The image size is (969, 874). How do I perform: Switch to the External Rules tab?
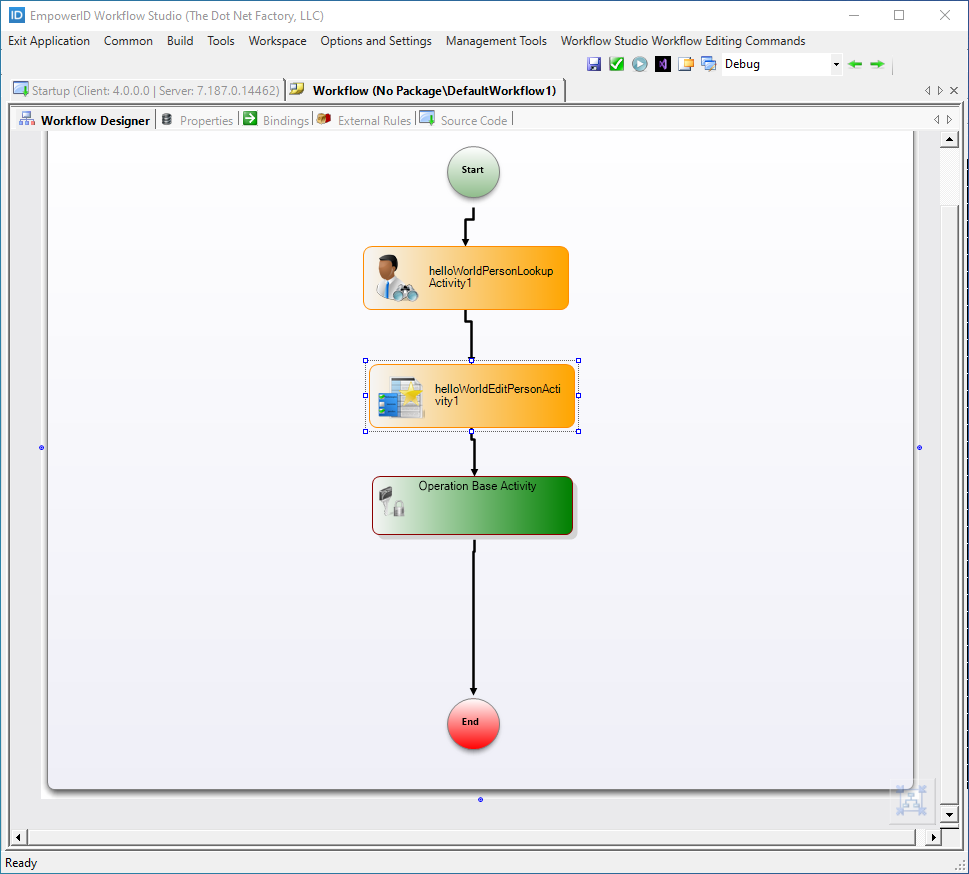pyautogui.click(x=374, y=119)
